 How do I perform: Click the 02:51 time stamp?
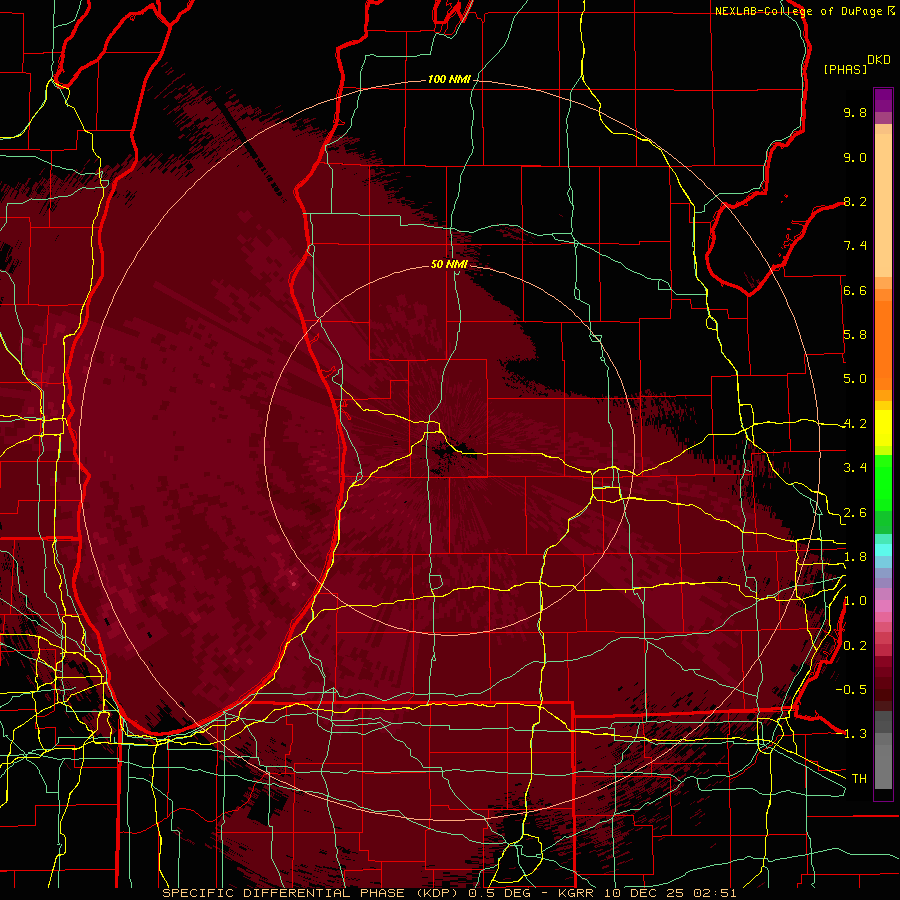tap(714, 893)
